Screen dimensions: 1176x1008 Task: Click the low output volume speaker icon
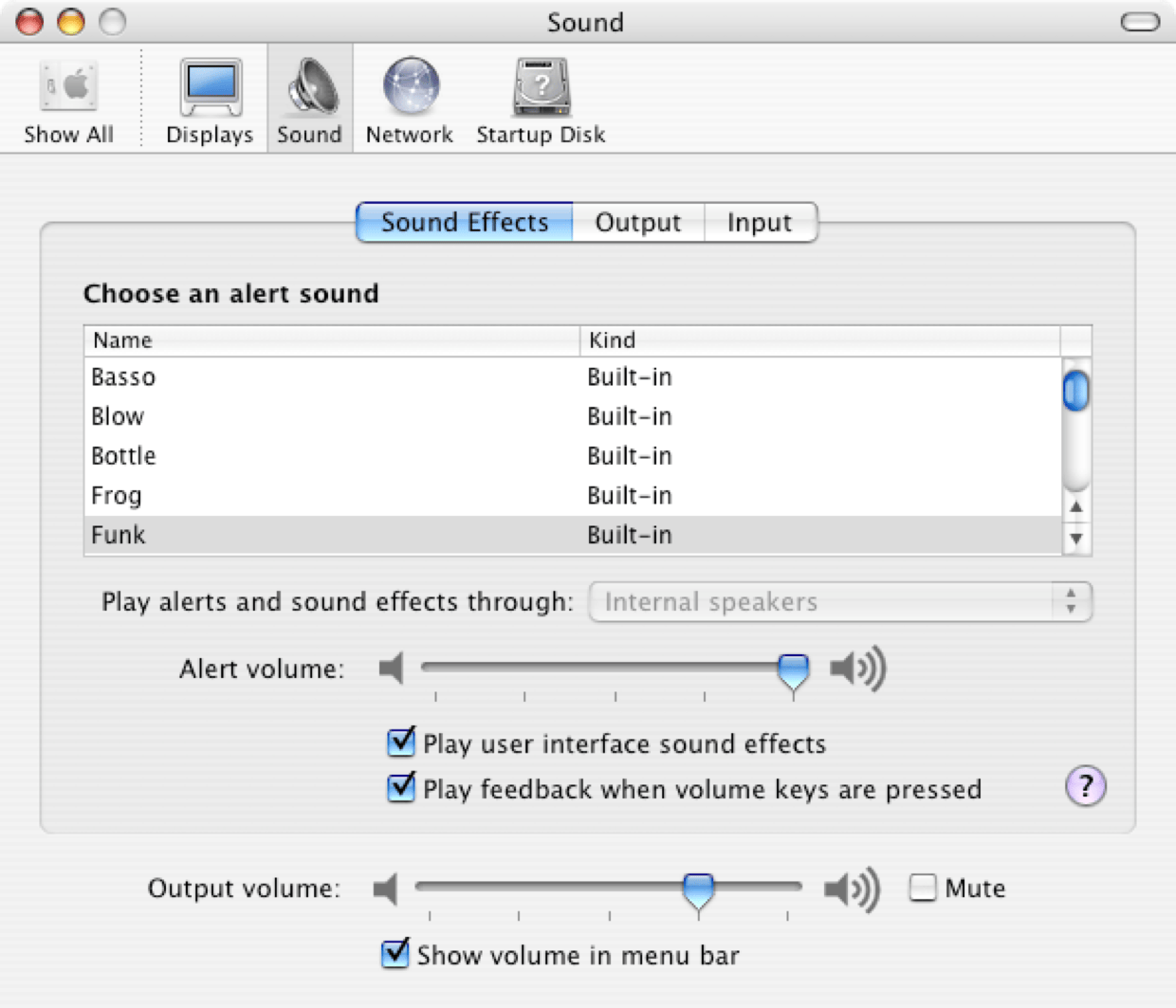coord(385,889)
